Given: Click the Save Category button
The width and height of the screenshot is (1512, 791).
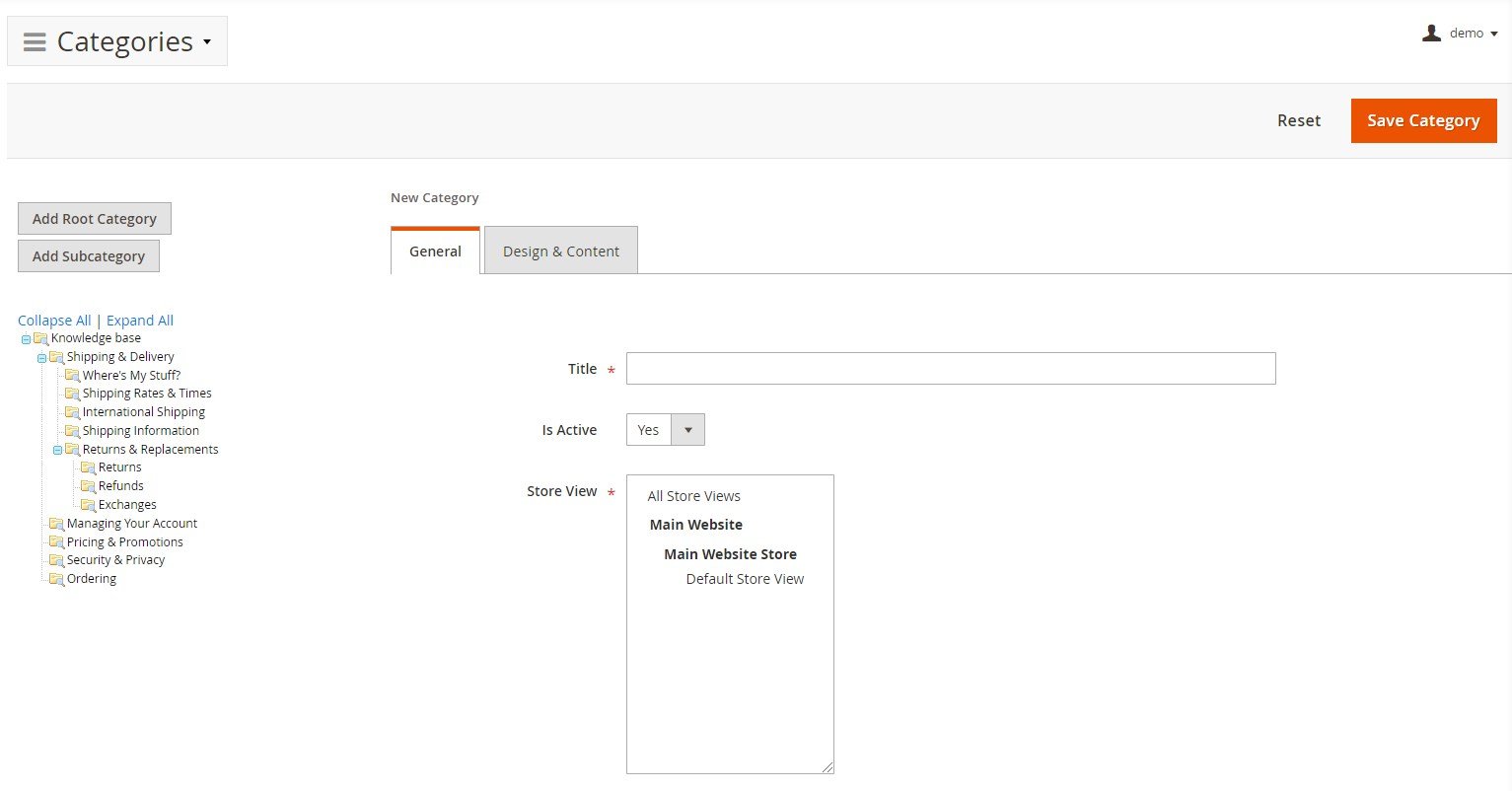Looking at the screenshot, I should (1423, 120).
